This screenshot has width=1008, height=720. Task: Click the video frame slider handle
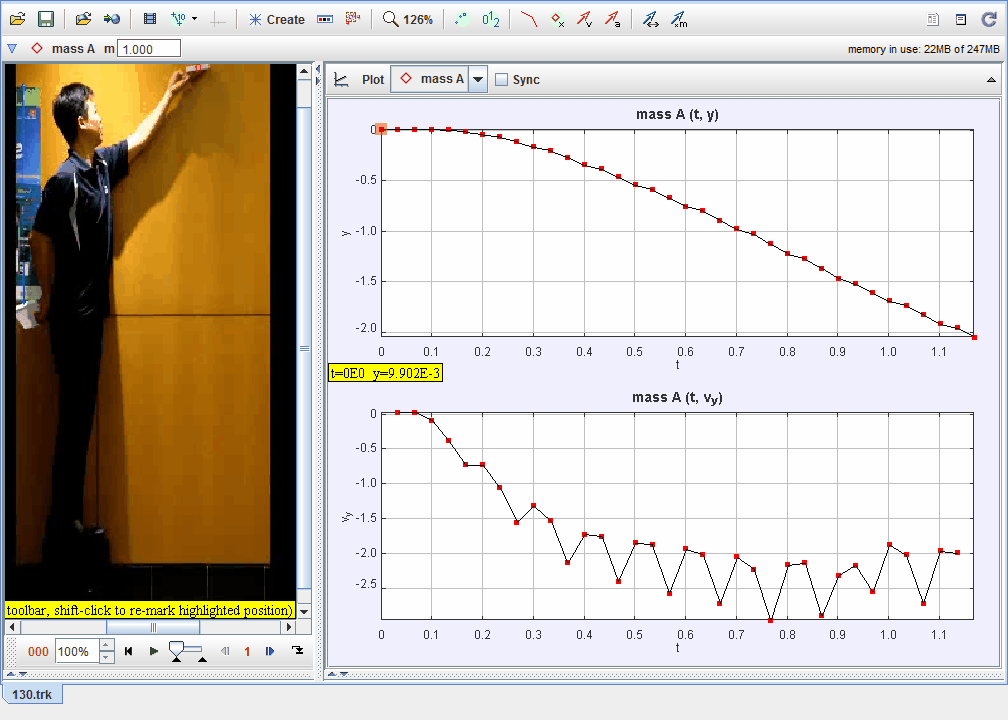178,650
